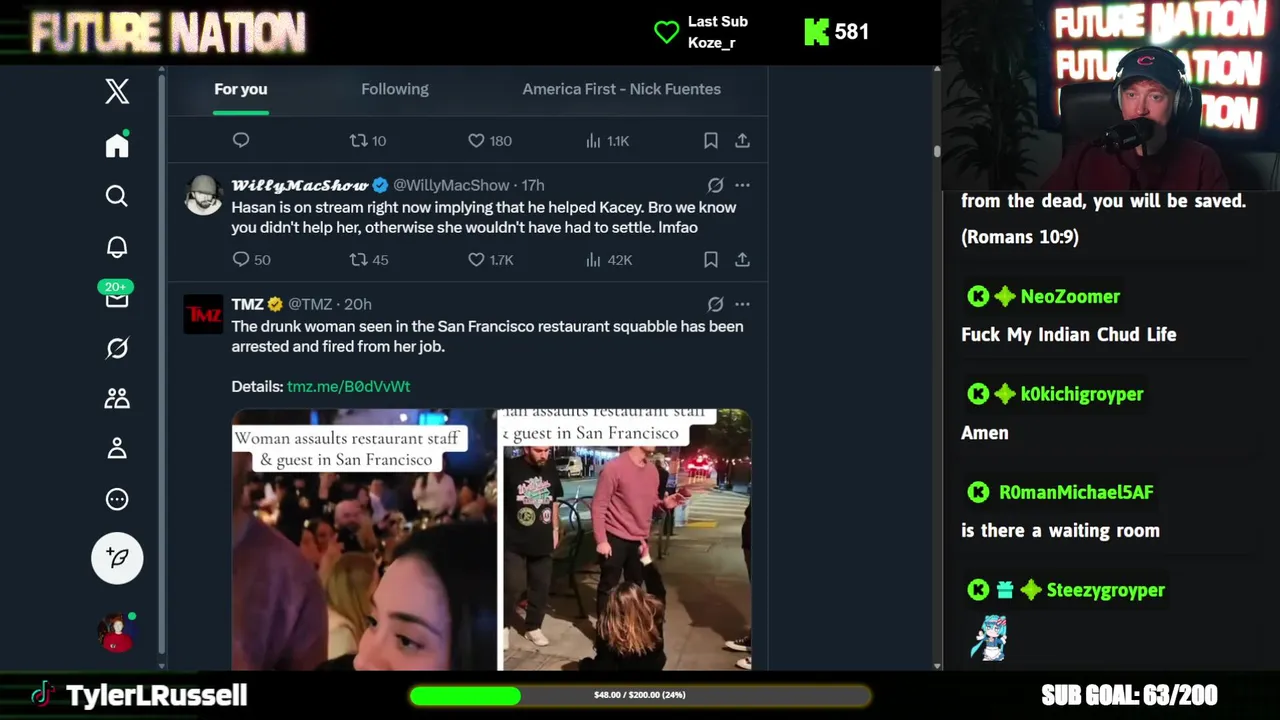Like the post showing 180 likes
The width and height of the screenshot is (1280, 720).
click(x=489, y=141)
